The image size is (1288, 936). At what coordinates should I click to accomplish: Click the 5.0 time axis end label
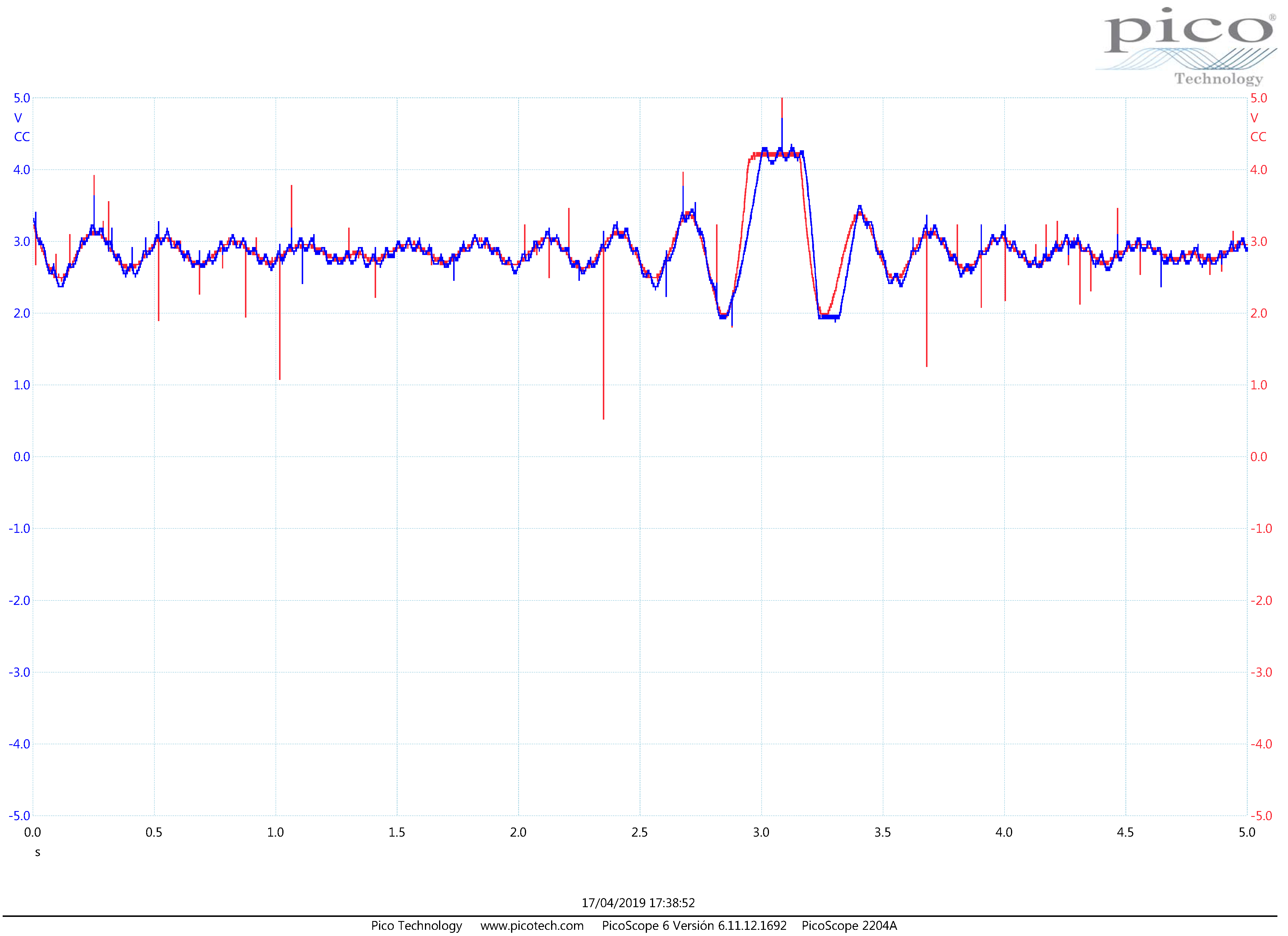click(x=1247, y=832)
